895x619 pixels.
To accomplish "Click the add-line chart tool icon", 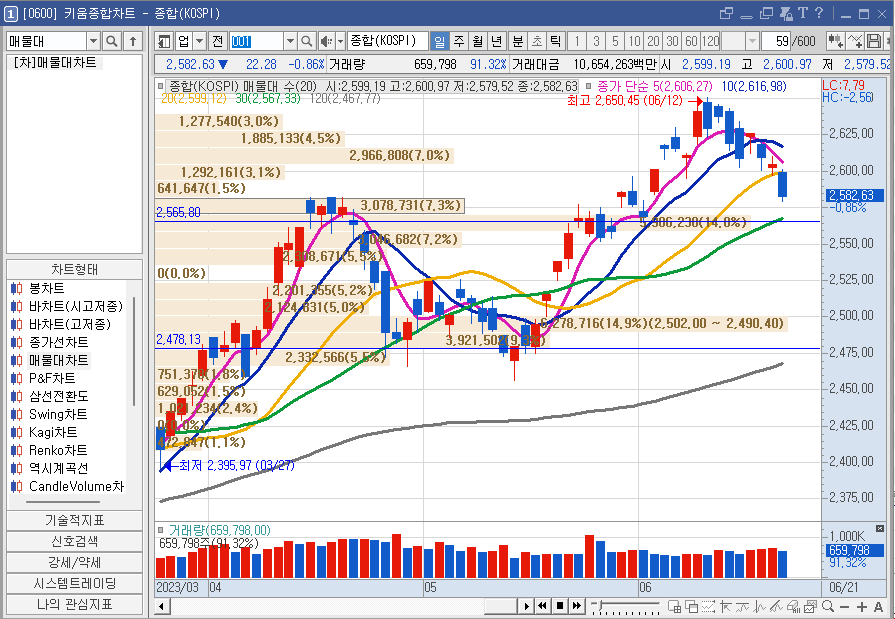I will tap(855, 41).
